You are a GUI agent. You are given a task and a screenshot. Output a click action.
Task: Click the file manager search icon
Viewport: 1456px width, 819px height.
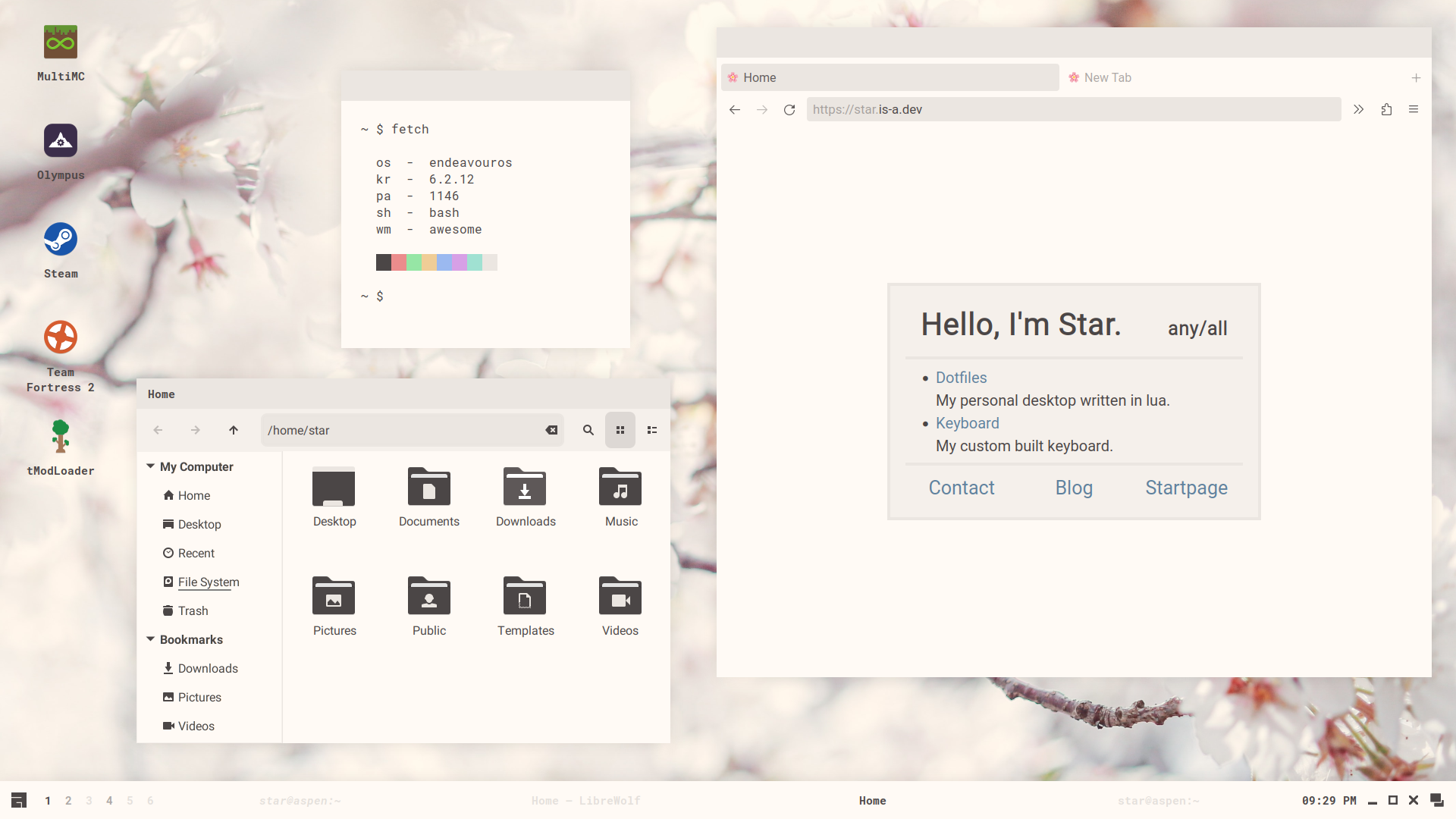588,430
